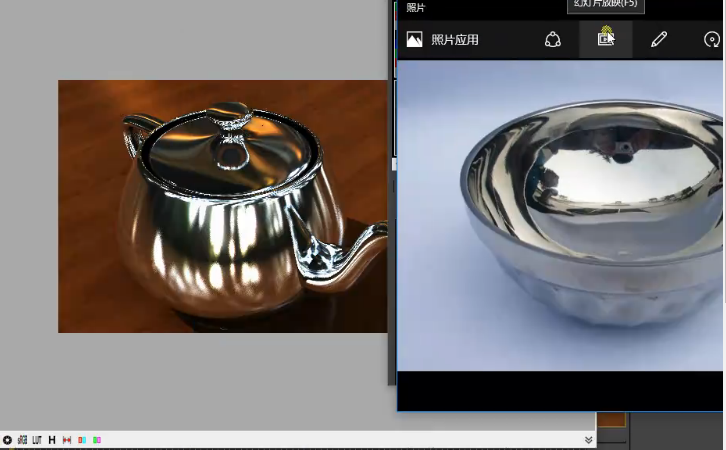Start the slideshow in Photos app
The width and height of the screenshot is (726, 450).
coord(606,39)
